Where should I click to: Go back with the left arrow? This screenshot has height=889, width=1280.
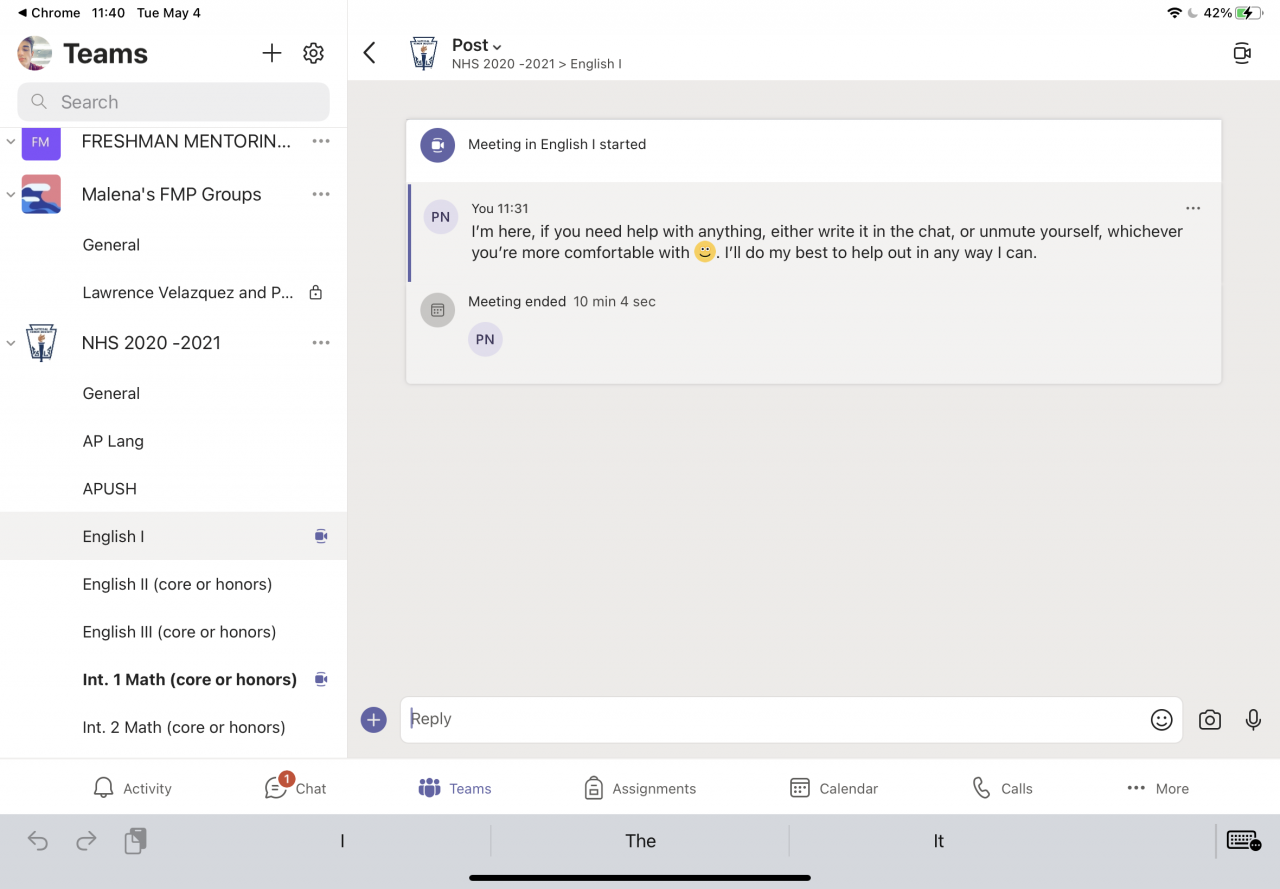[370, 53]
